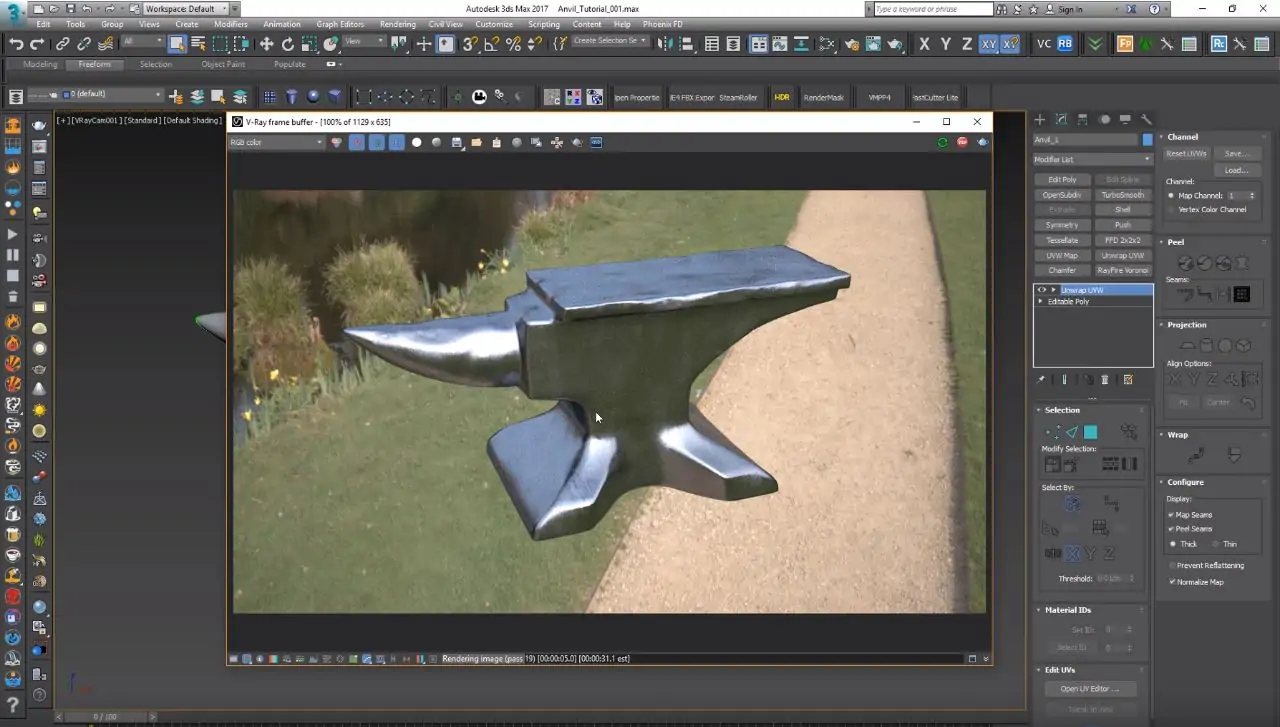The image size is (1280, 727).
Task: Click the blue object color swatch
Action: (x=1147, y=140)
